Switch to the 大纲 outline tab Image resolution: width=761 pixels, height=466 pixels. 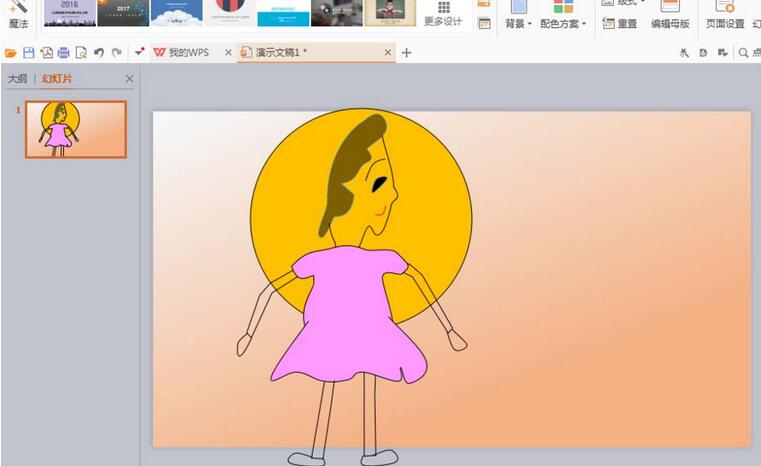point(17,79)
